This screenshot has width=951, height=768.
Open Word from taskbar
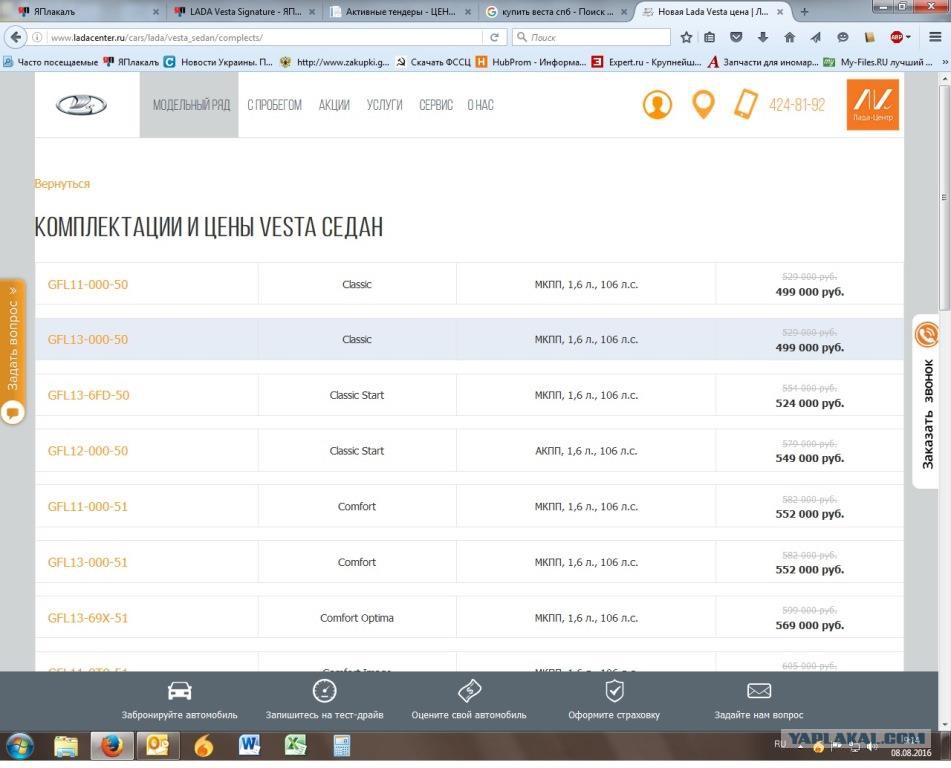(x=249, y=746)
